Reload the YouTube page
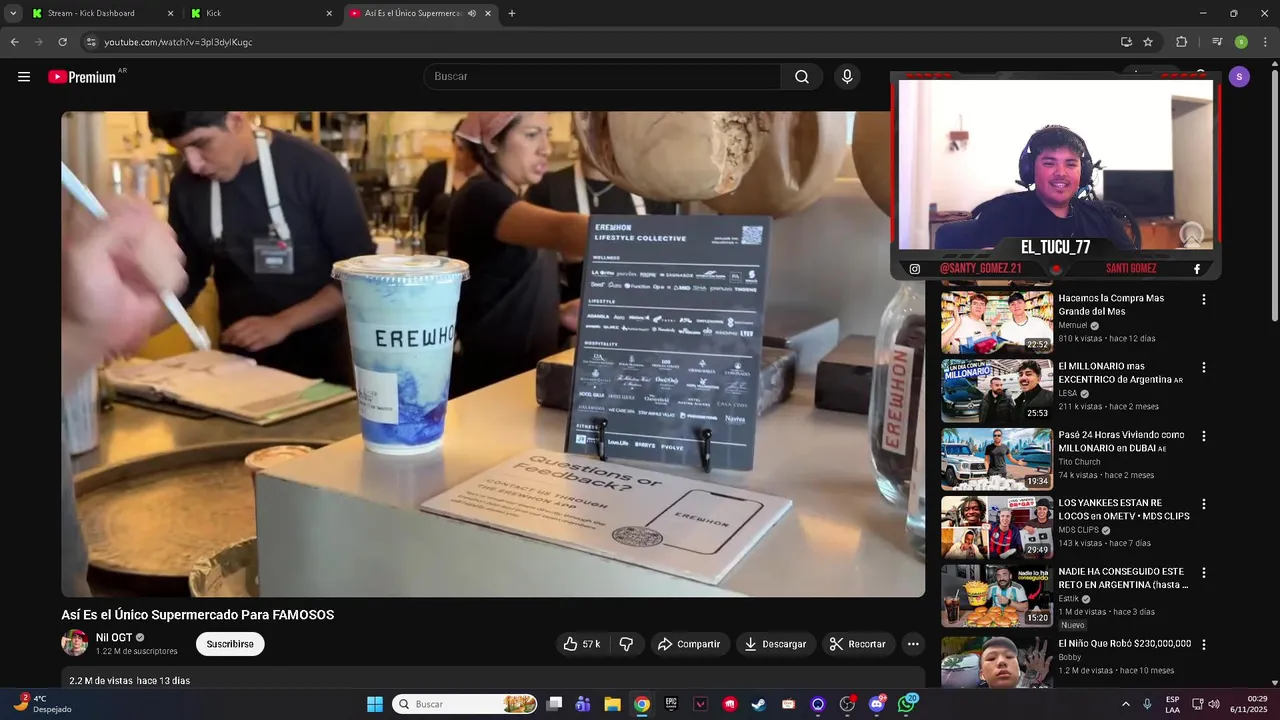The width and height of the screenshot is (1280, 720). point(62,42)
